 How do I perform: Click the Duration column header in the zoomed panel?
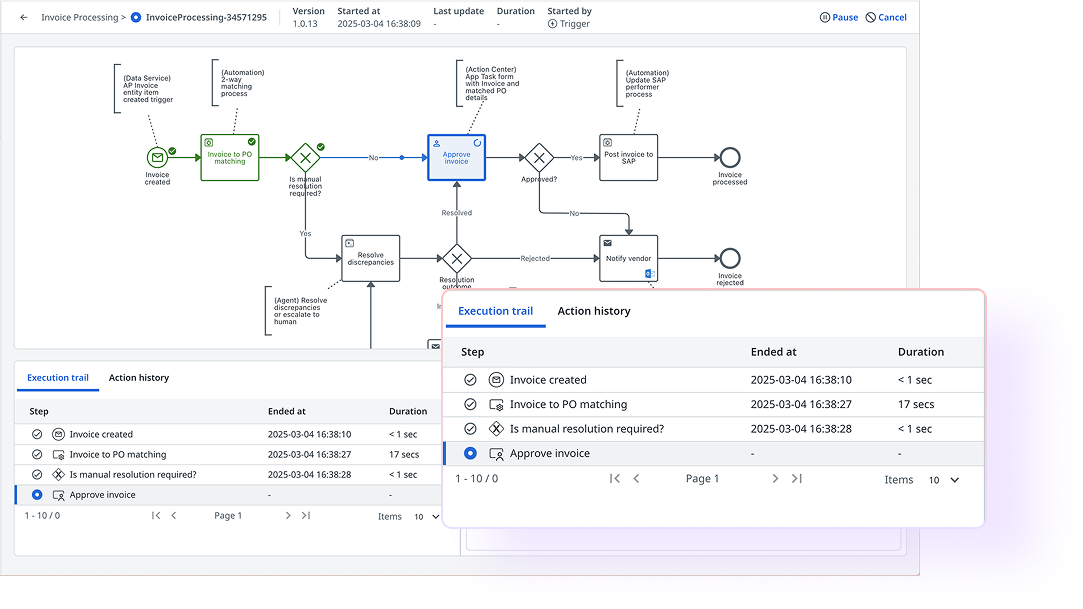(921, 352)
